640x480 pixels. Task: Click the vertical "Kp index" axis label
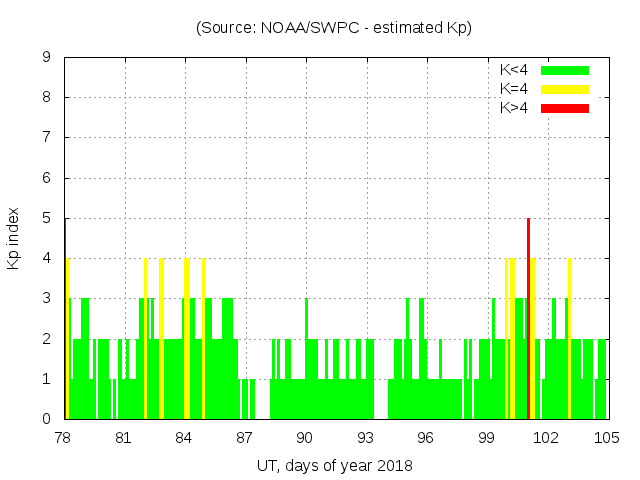(x=14, y=238)
